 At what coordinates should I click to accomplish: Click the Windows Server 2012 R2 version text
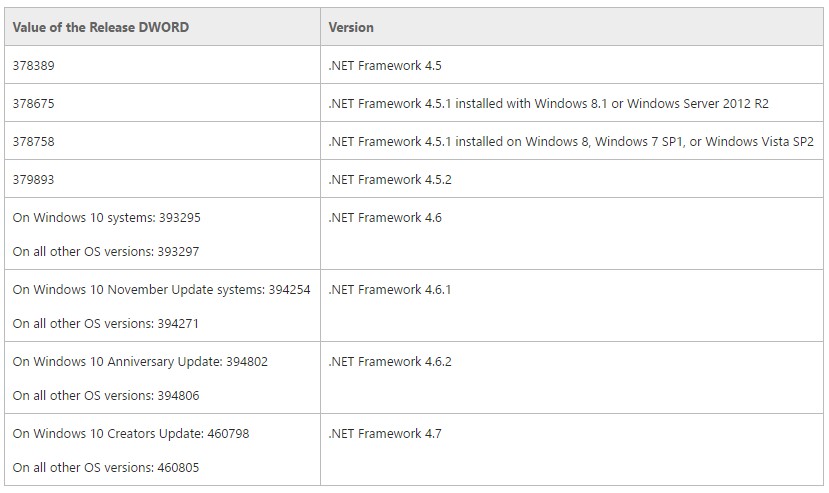click(x=548, y=103)
